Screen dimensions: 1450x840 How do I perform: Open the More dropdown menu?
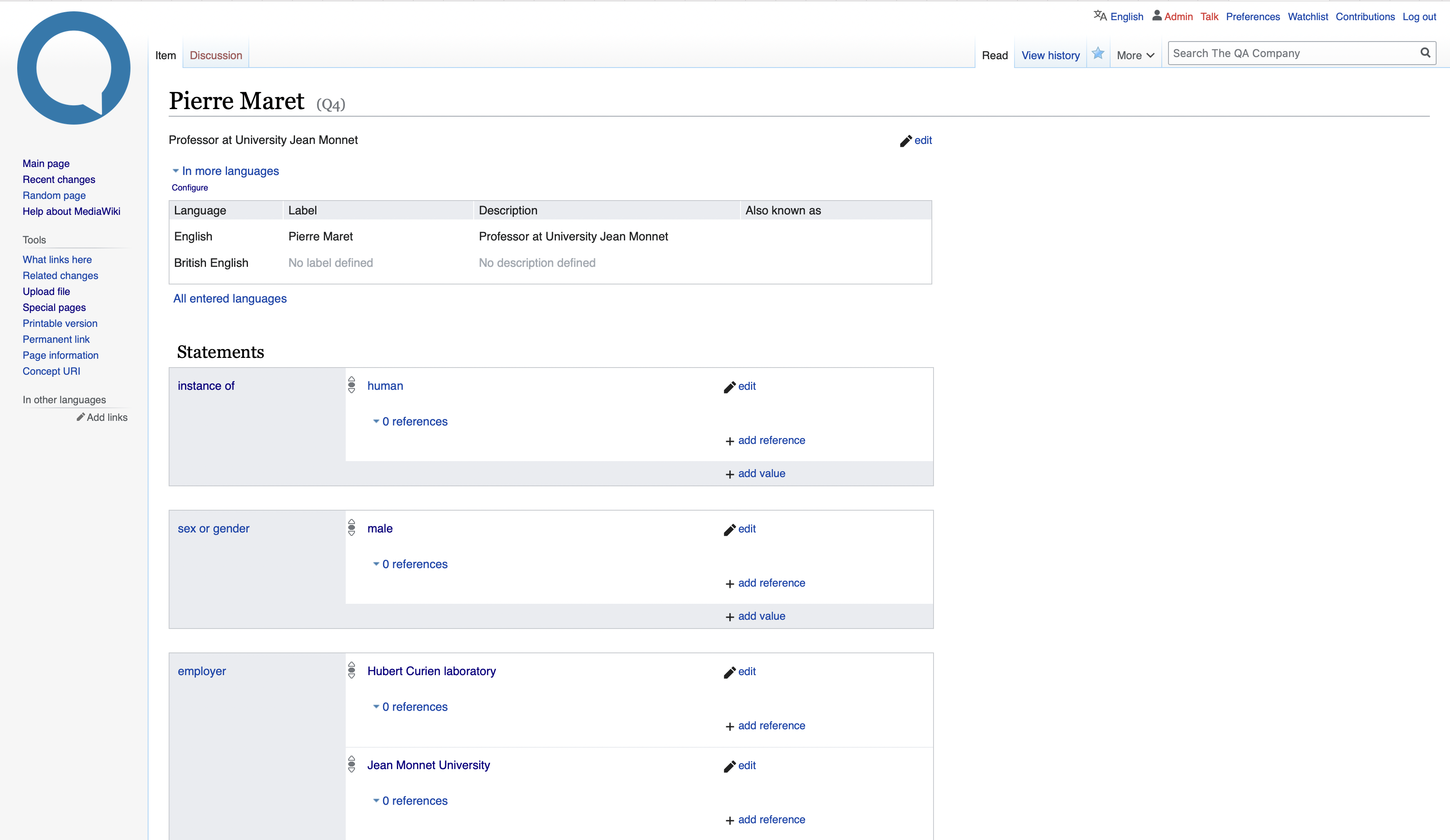(x=1135, y=55)
